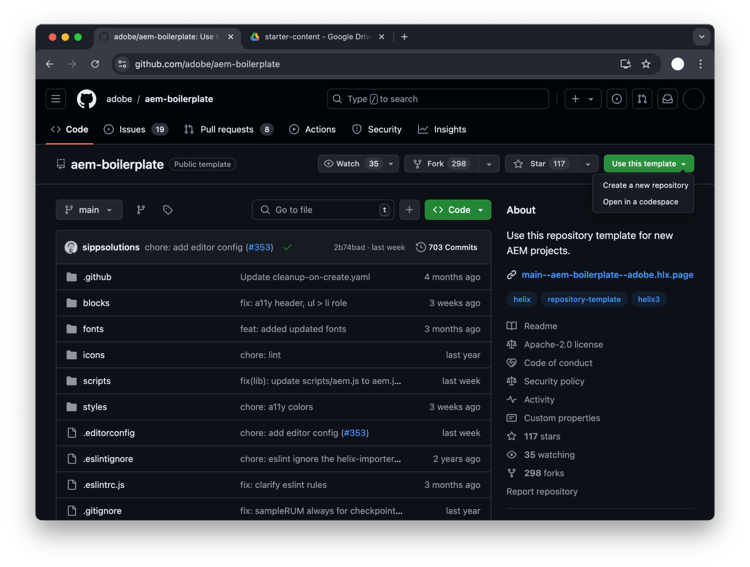Open the create new plus dropdown

(x=583, y=99)
